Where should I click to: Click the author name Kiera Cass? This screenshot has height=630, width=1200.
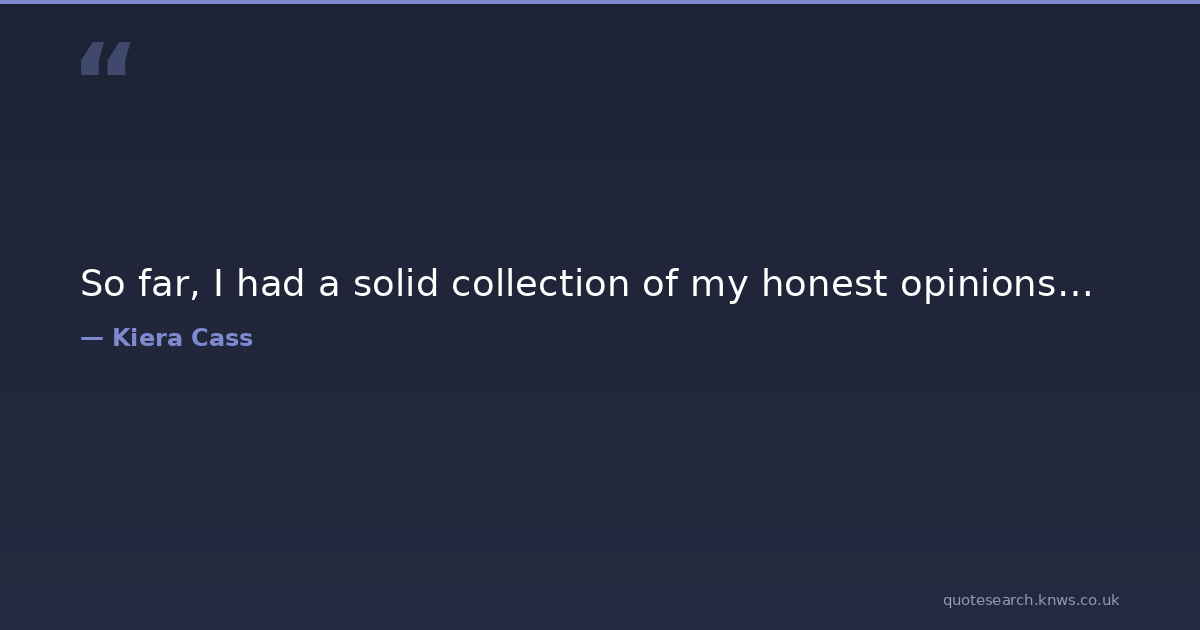pos(182,338)
